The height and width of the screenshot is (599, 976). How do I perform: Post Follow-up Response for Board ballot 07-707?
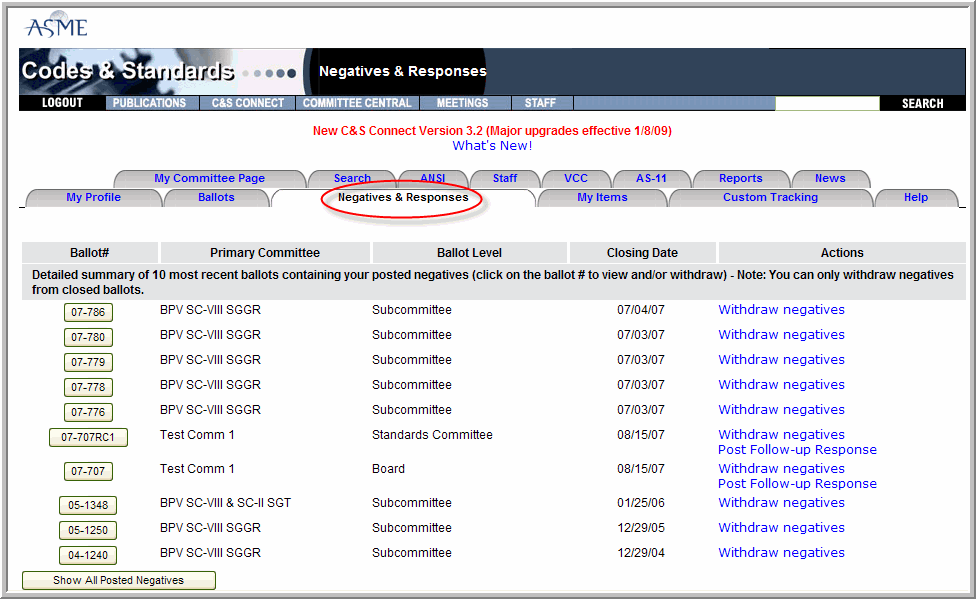[x=797, y=484]
